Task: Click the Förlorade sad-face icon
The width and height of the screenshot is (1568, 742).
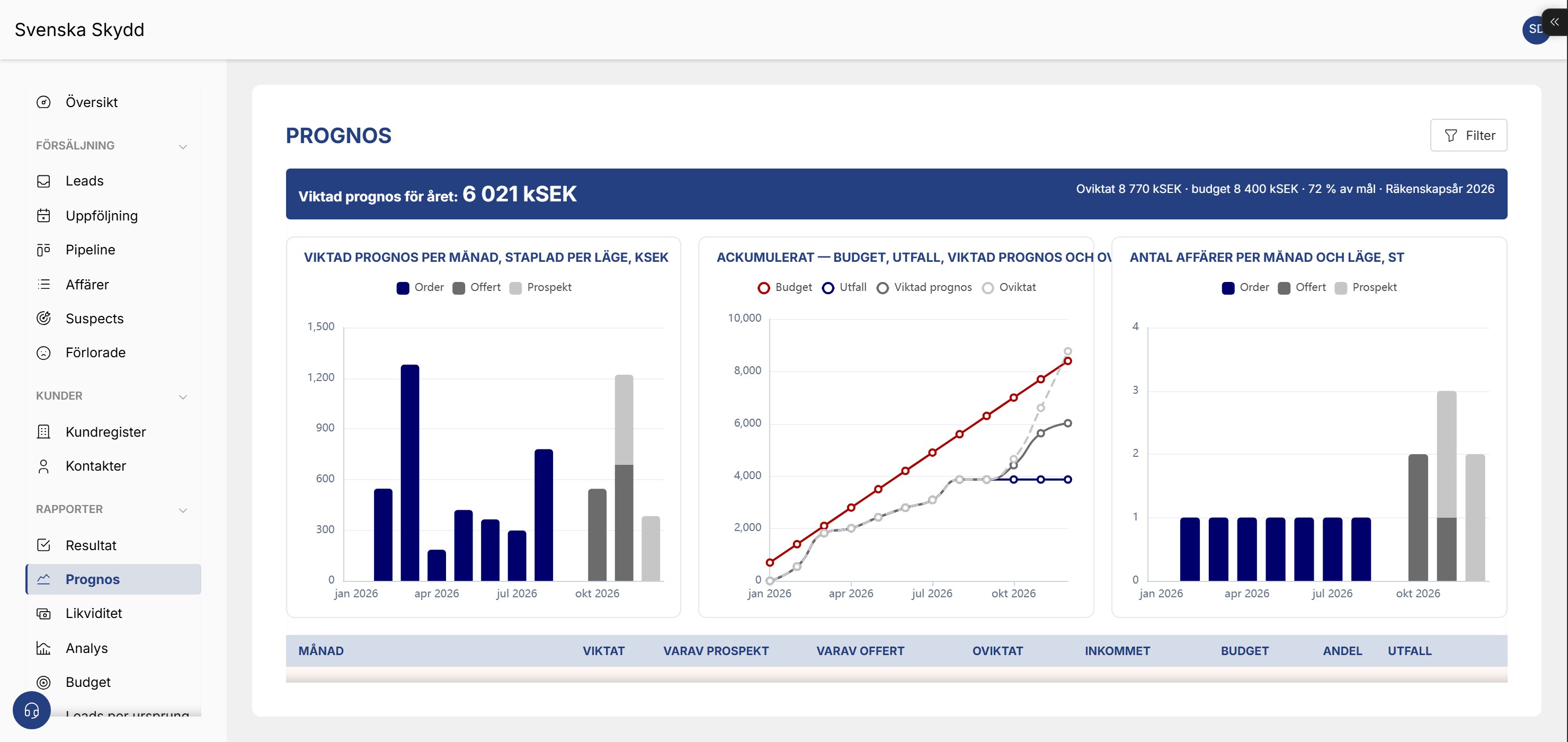Action: (44, 353)
